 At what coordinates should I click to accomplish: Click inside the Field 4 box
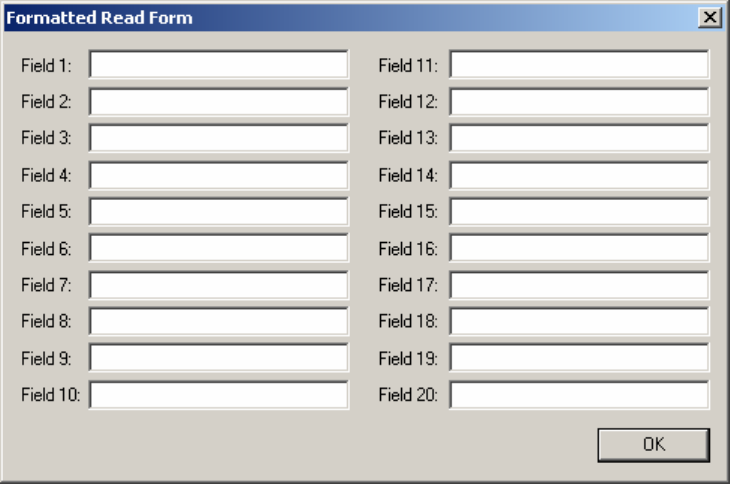(x=218, y=175)
